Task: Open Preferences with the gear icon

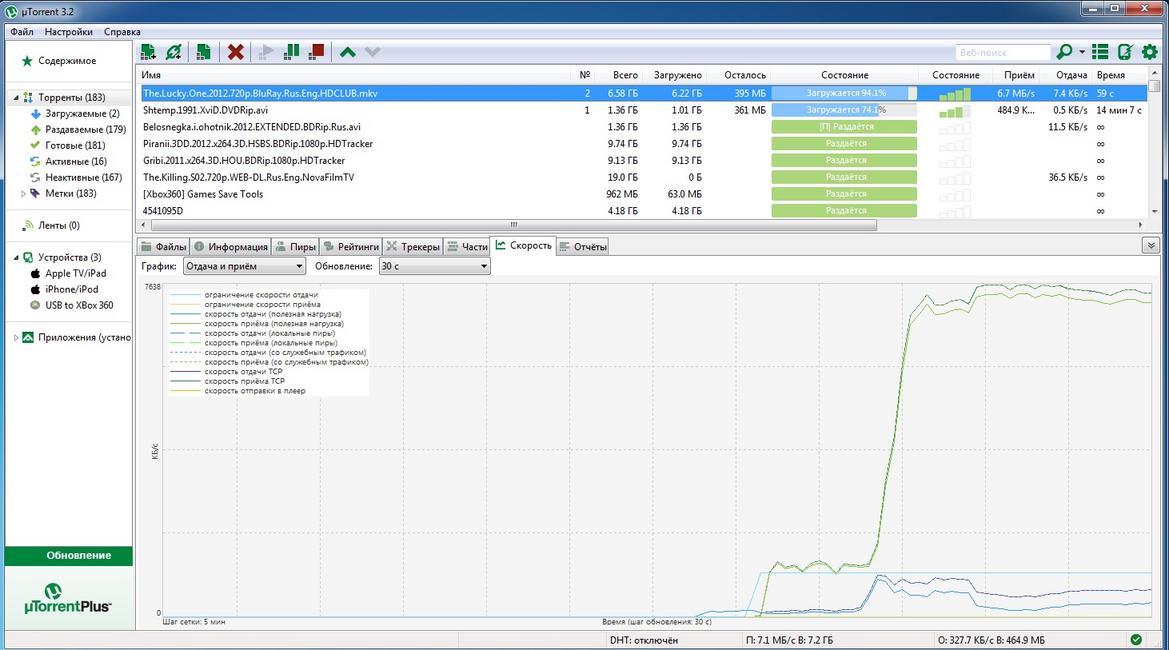Action: tap(1150, 51)
